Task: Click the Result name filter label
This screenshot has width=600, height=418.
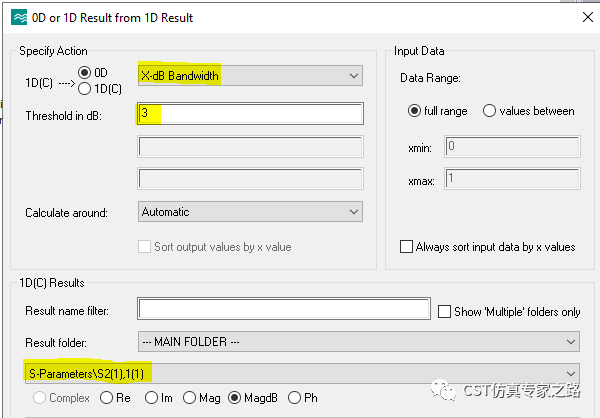Action: [x=67, y=311]
